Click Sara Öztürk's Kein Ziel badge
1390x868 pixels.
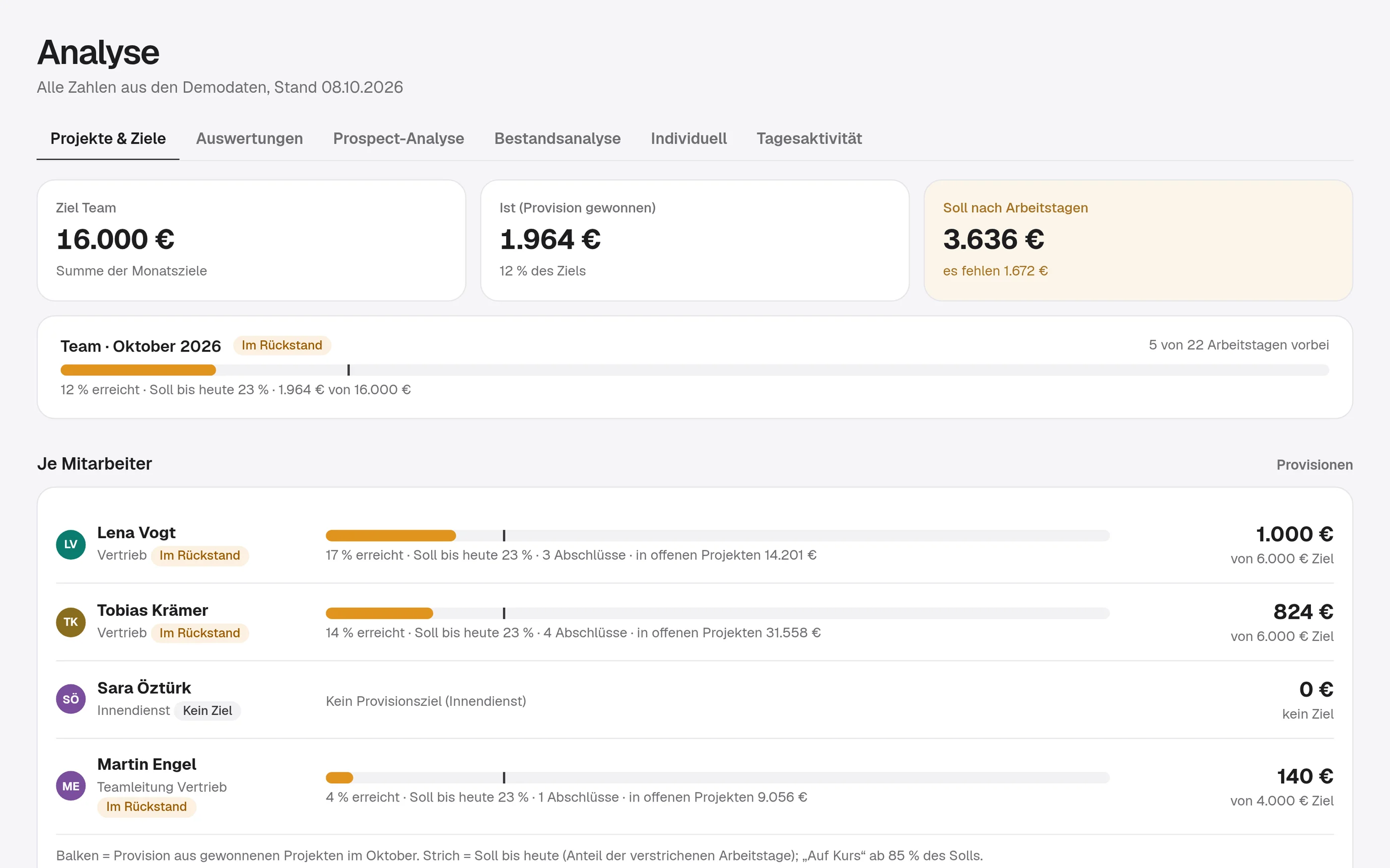click(207, 711)
